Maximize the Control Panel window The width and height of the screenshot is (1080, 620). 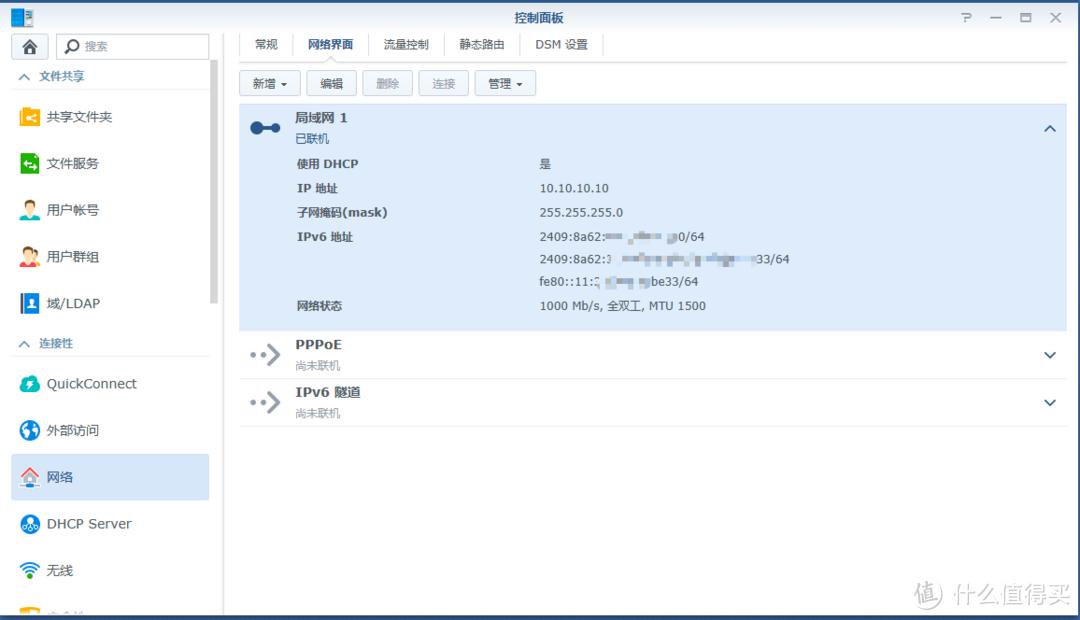tap(1026, 18)
